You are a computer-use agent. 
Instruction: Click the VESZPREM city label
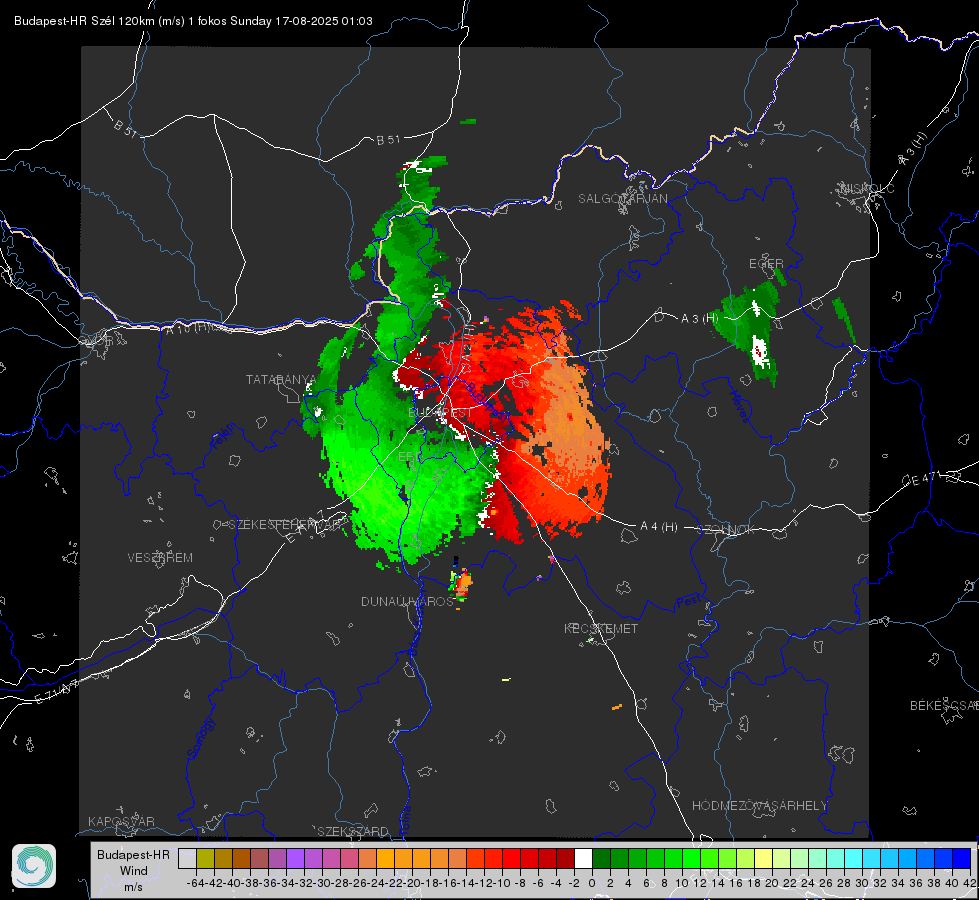[x=160, y=558]
